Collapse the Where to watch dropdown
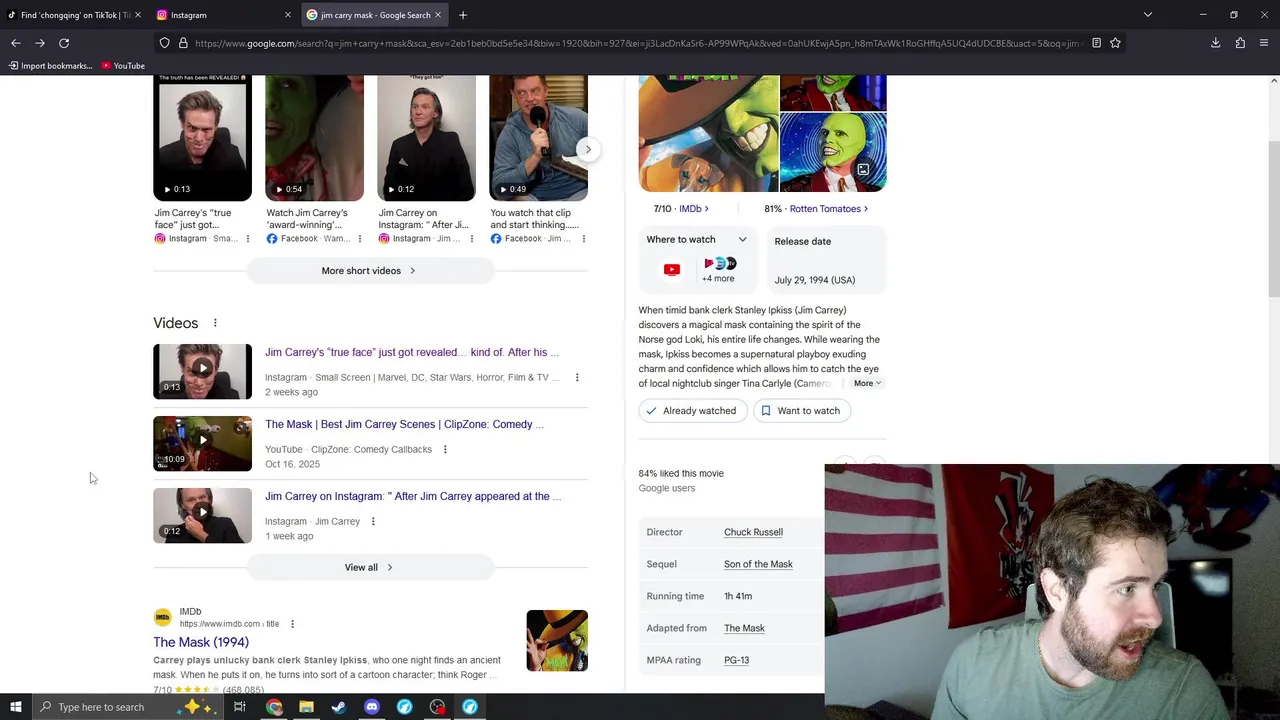Viewport: 1280px width, 720px height. pos(742,240)
